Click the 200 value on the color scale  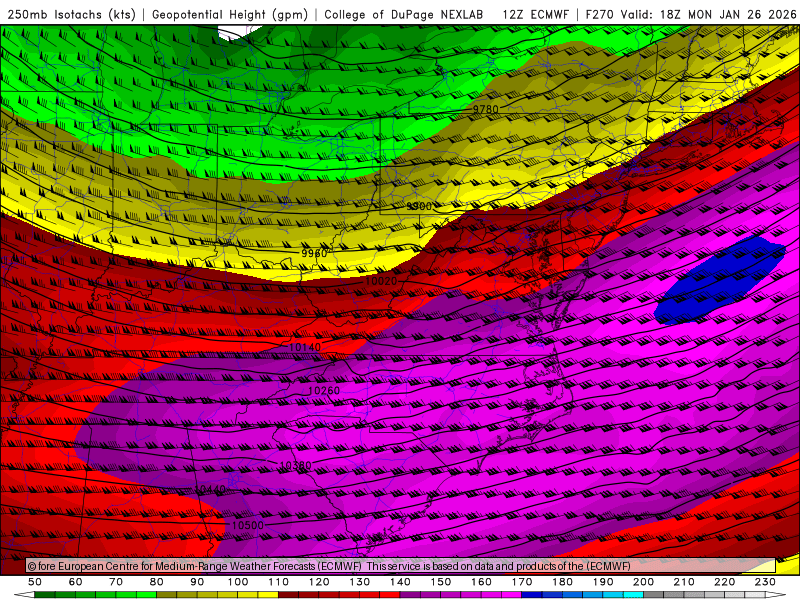pos(643,582)
